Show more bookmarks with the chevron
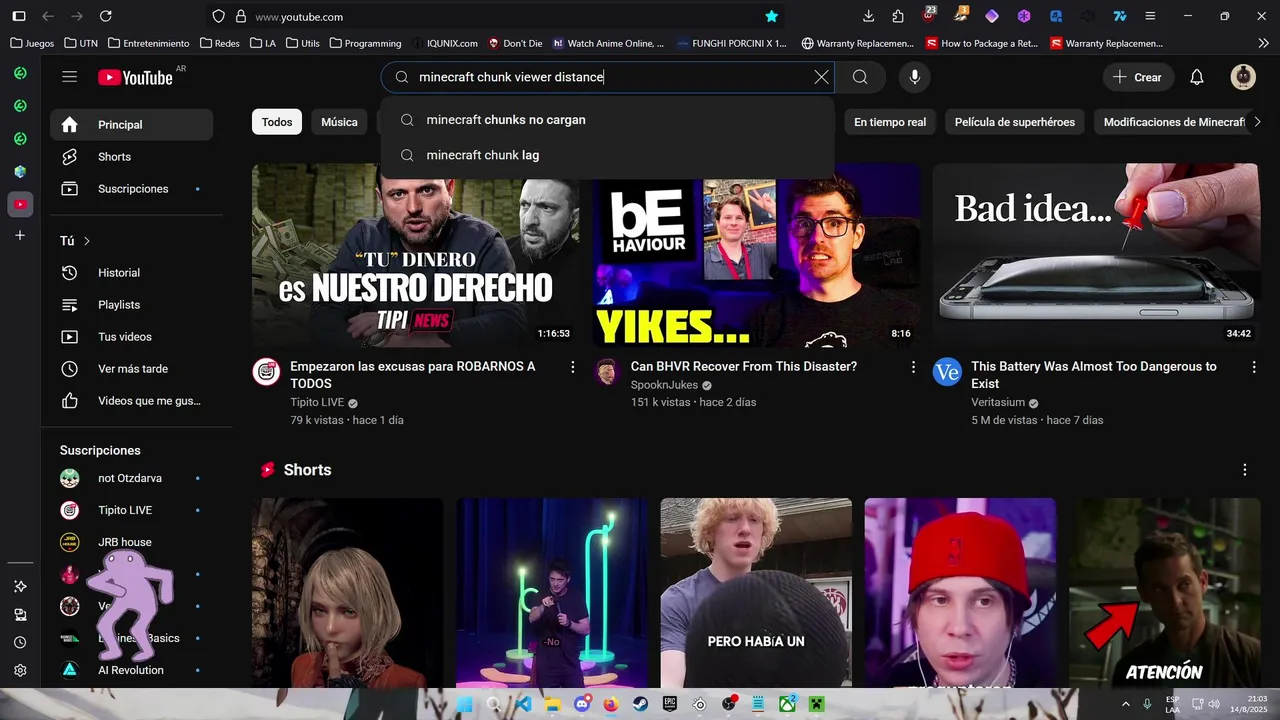Image resolution: width=1280 pixels, height=720 pixels. 1263,43
